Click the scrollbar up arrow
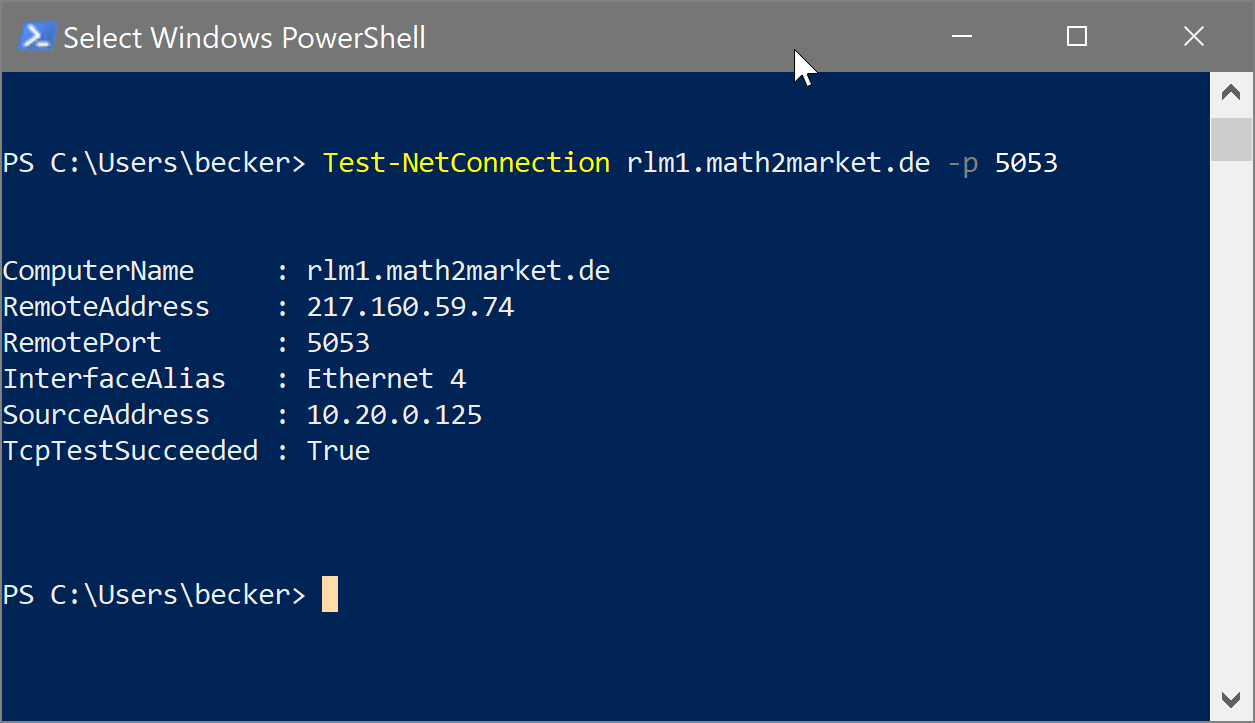This screenshot has width=1255, height=723. tap(1231, 94)
